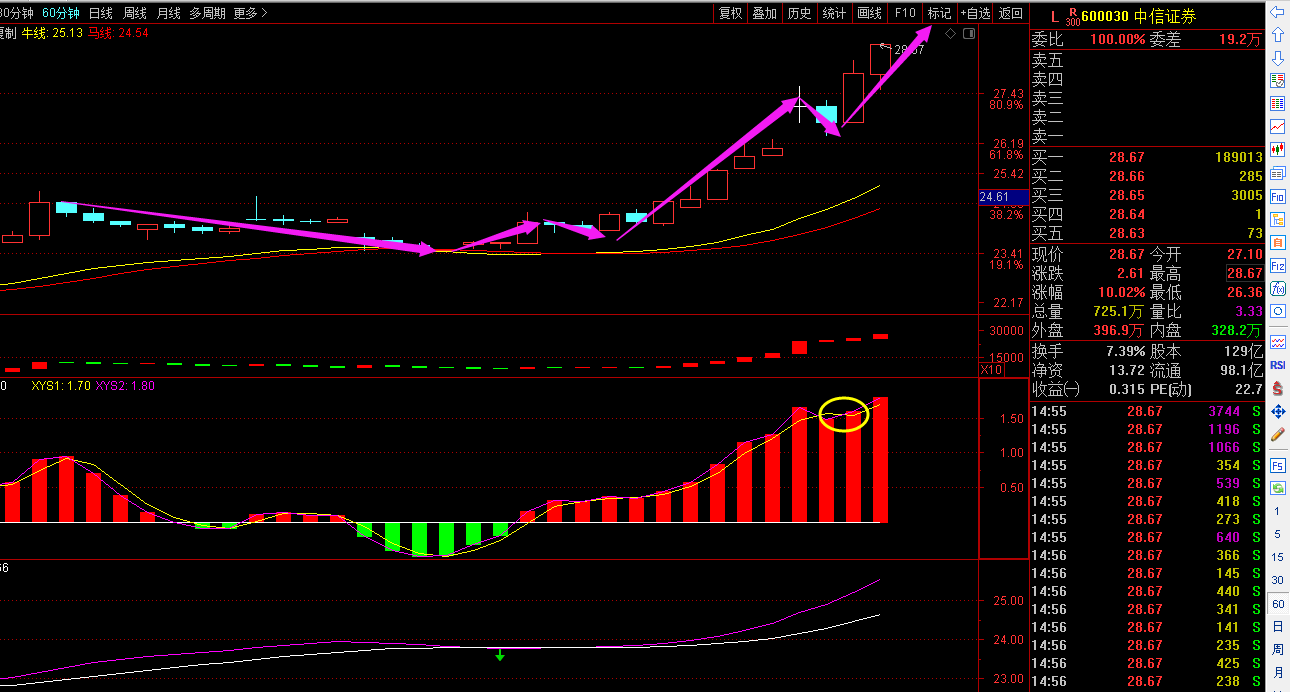Click the 买四 price 28.64
Viewport: 1290px width, 692px height.
(1126, 215)
